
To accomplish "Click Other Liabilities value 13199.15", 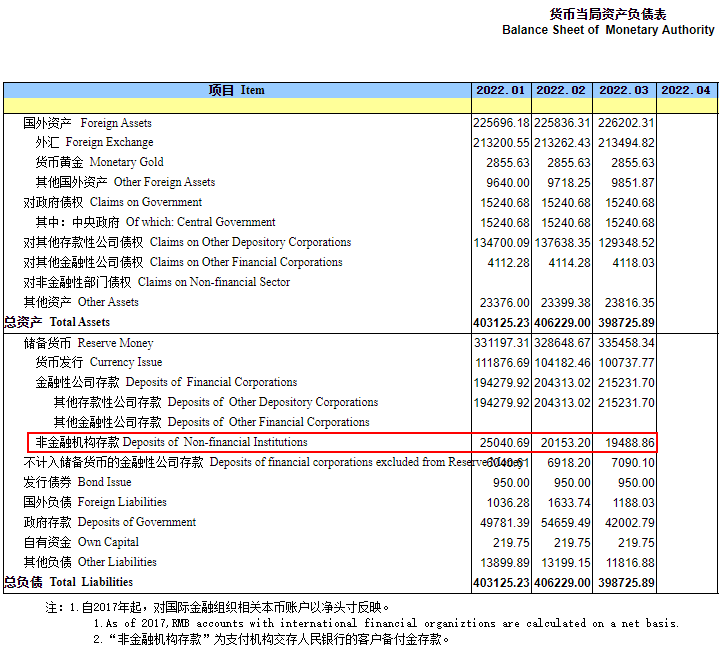I will tap(565, 563).
